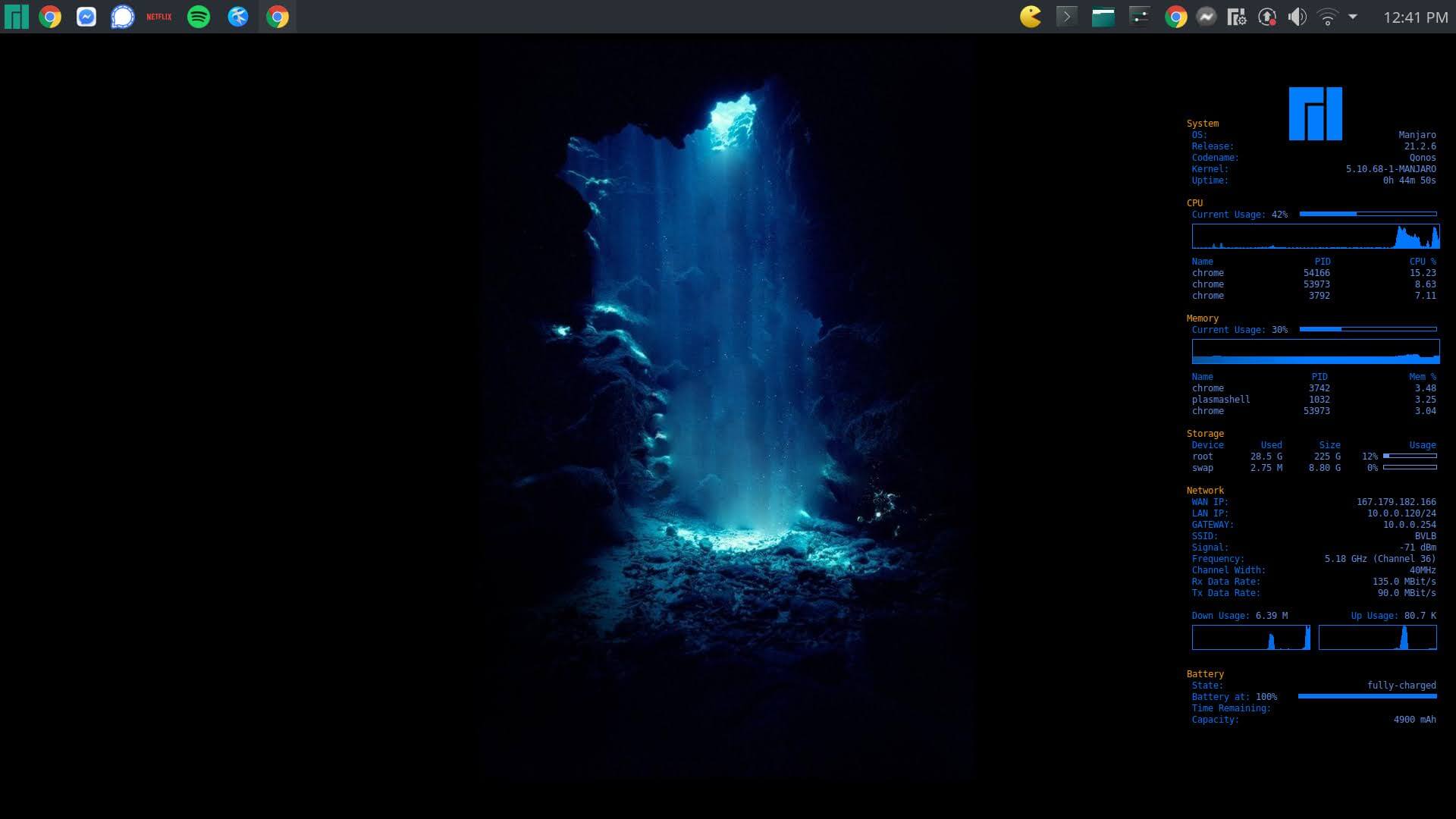The width and height of the screenshot is (1456, 819).
Task: Open the Messenger app in the taskbar
Action: click(x=86, y=17)
